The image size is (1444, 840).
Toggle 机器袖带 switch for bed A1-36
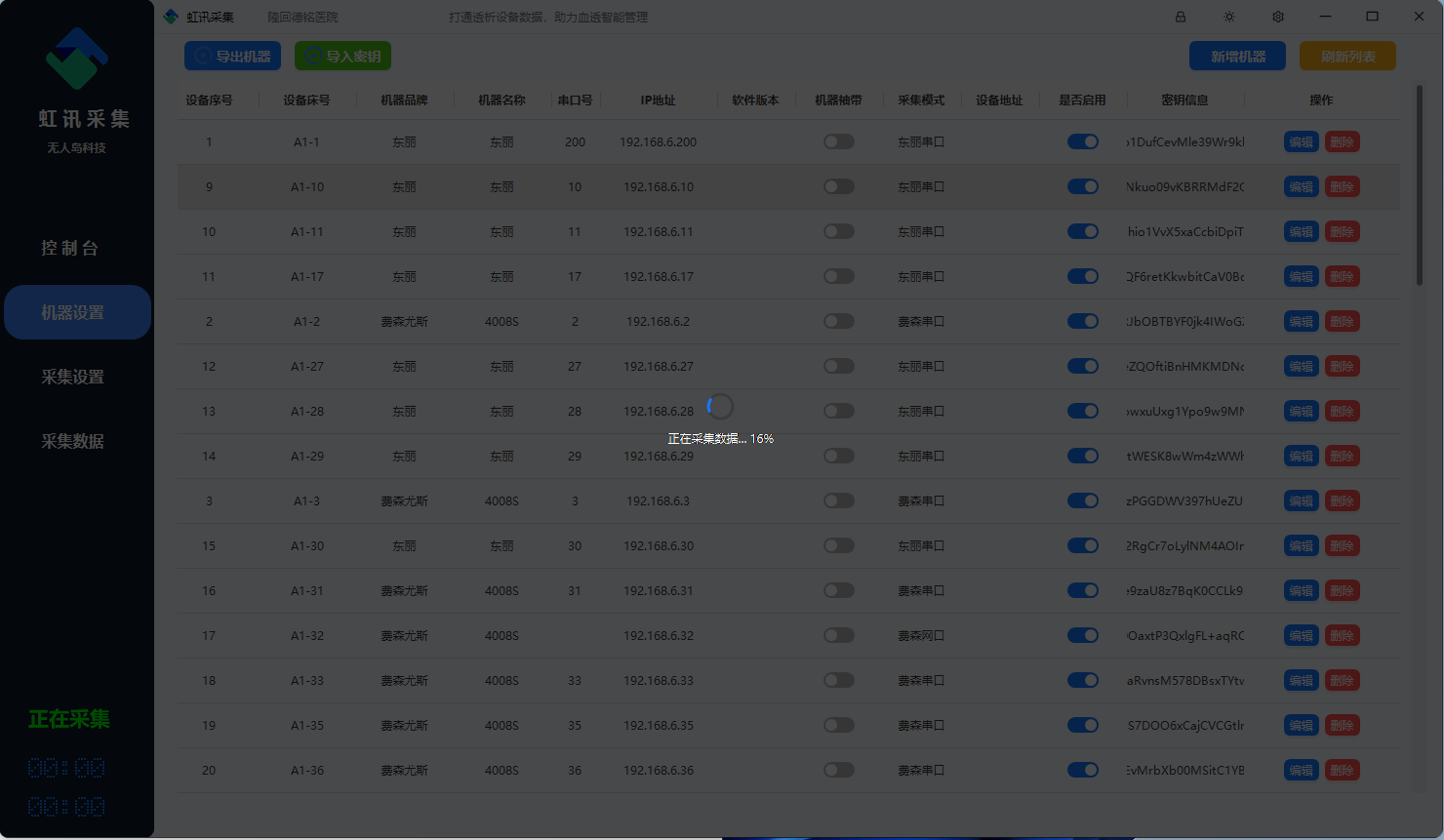tap(839, 770)
